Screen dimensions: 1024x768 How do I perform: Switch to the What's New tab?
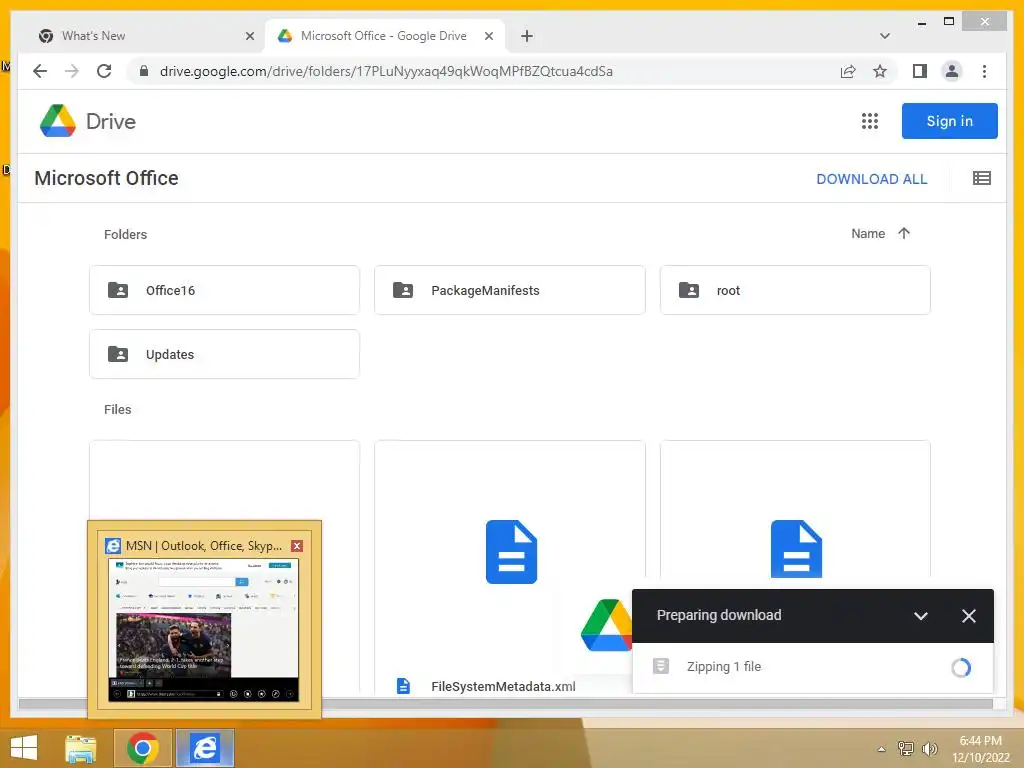click(x=147, y=36)
